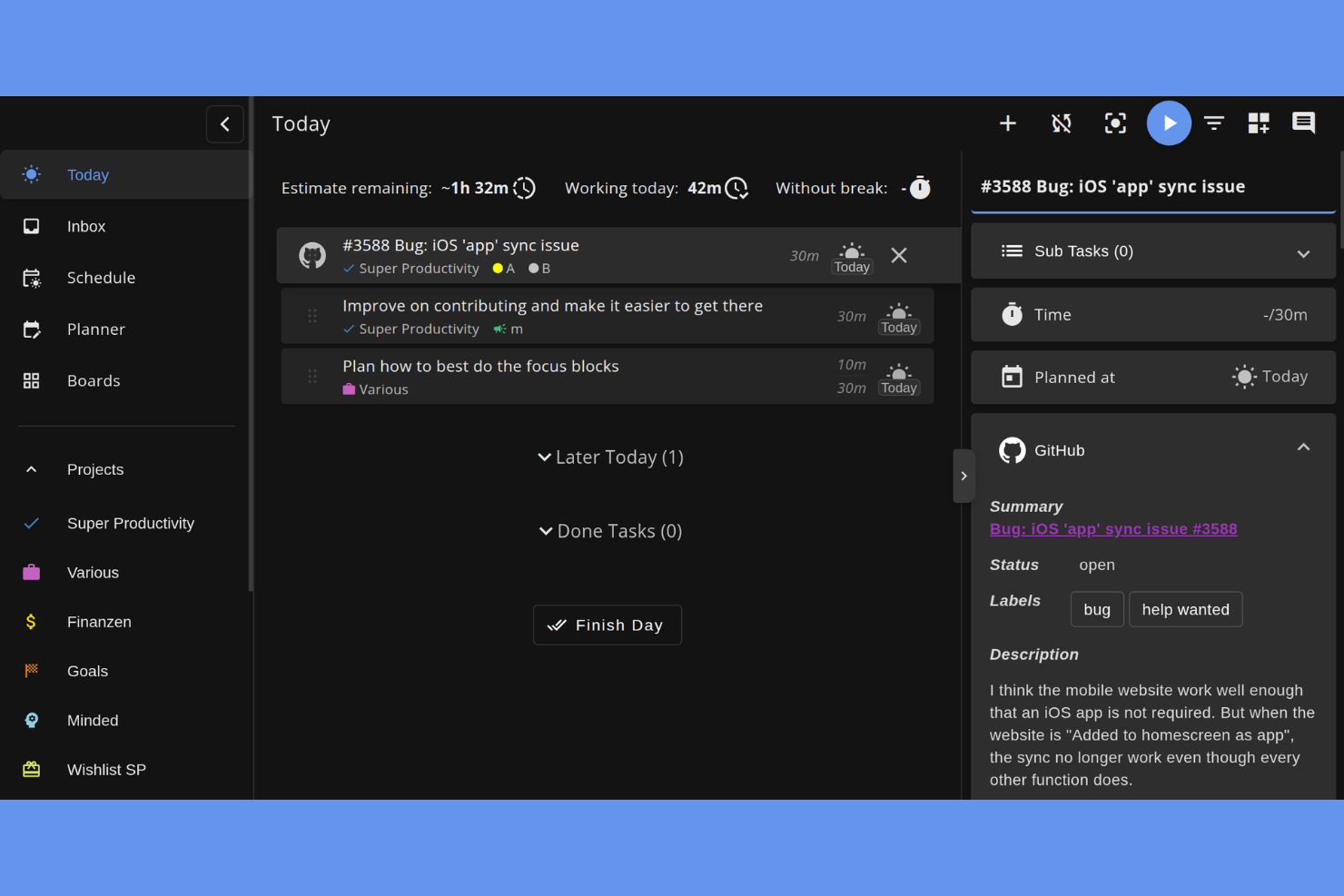Open the Bug: iOS 'app' sync issue #3588 link

pyautogui.click(x=1113, y=528)
